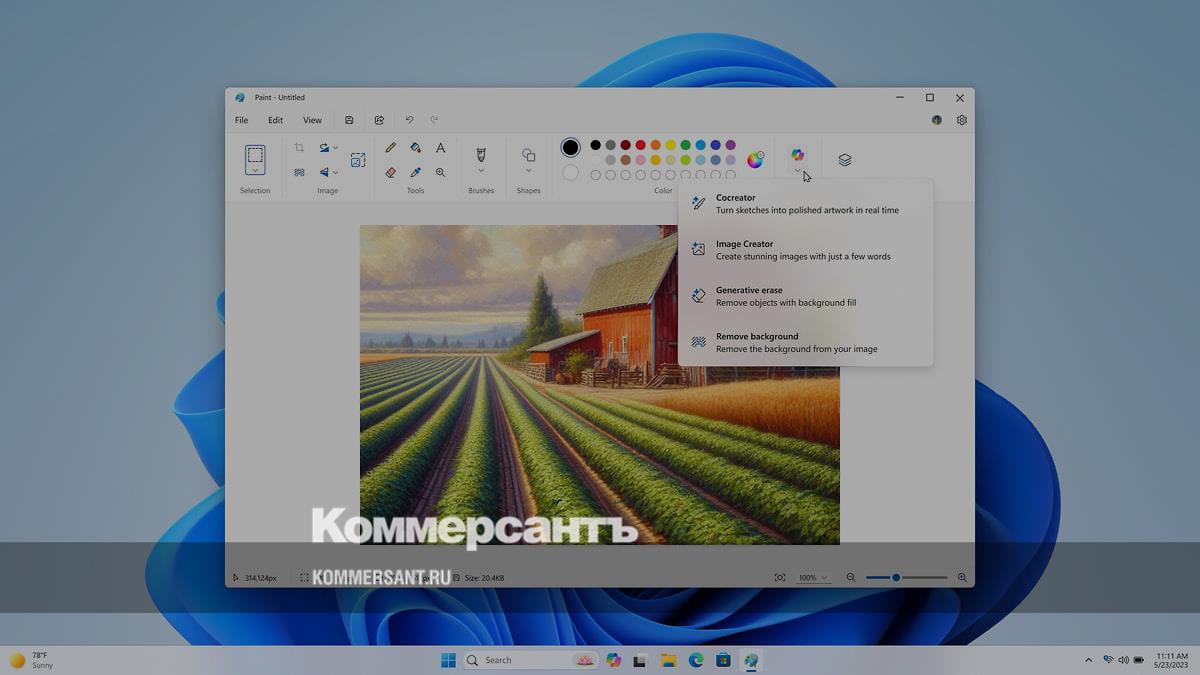
Task: Pick the red color swatch
Action: [640, 145]
